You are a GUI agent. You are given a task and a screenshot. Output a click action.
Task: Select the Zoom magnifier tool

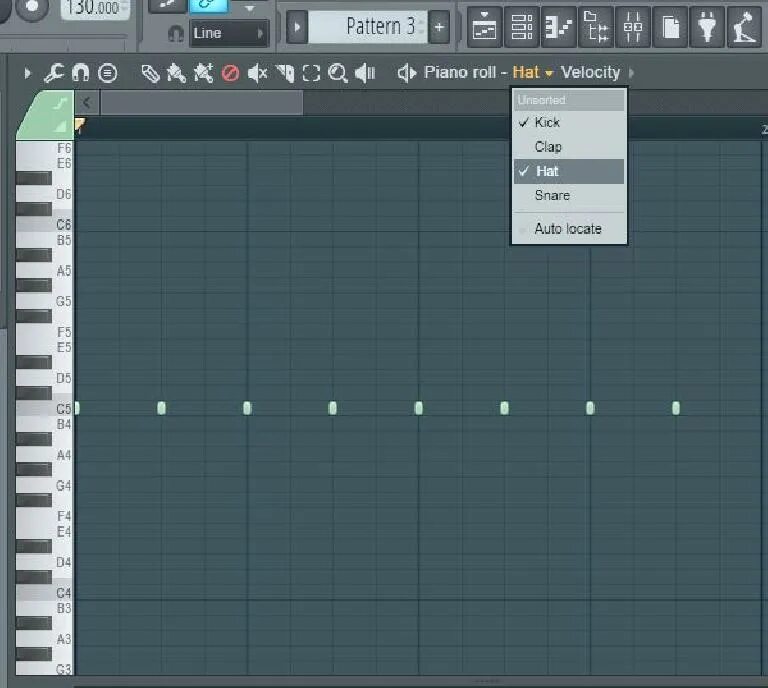338,73
